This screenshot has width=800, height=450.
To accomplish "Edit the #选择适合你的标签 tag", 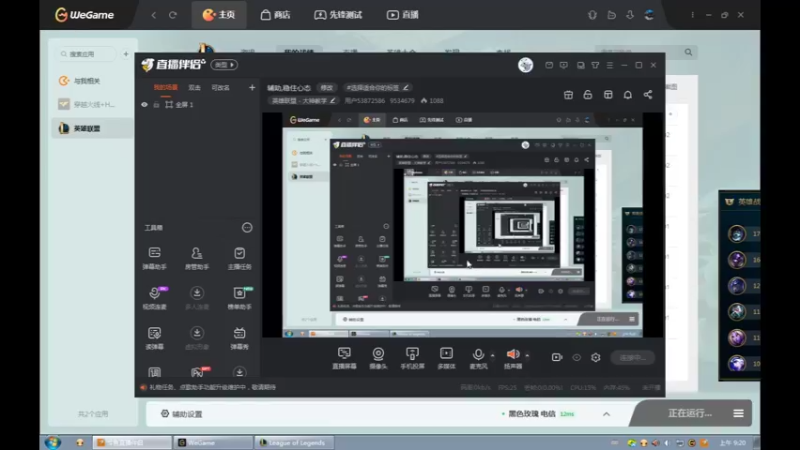I will pyautogui.click(x=378, y=88).
